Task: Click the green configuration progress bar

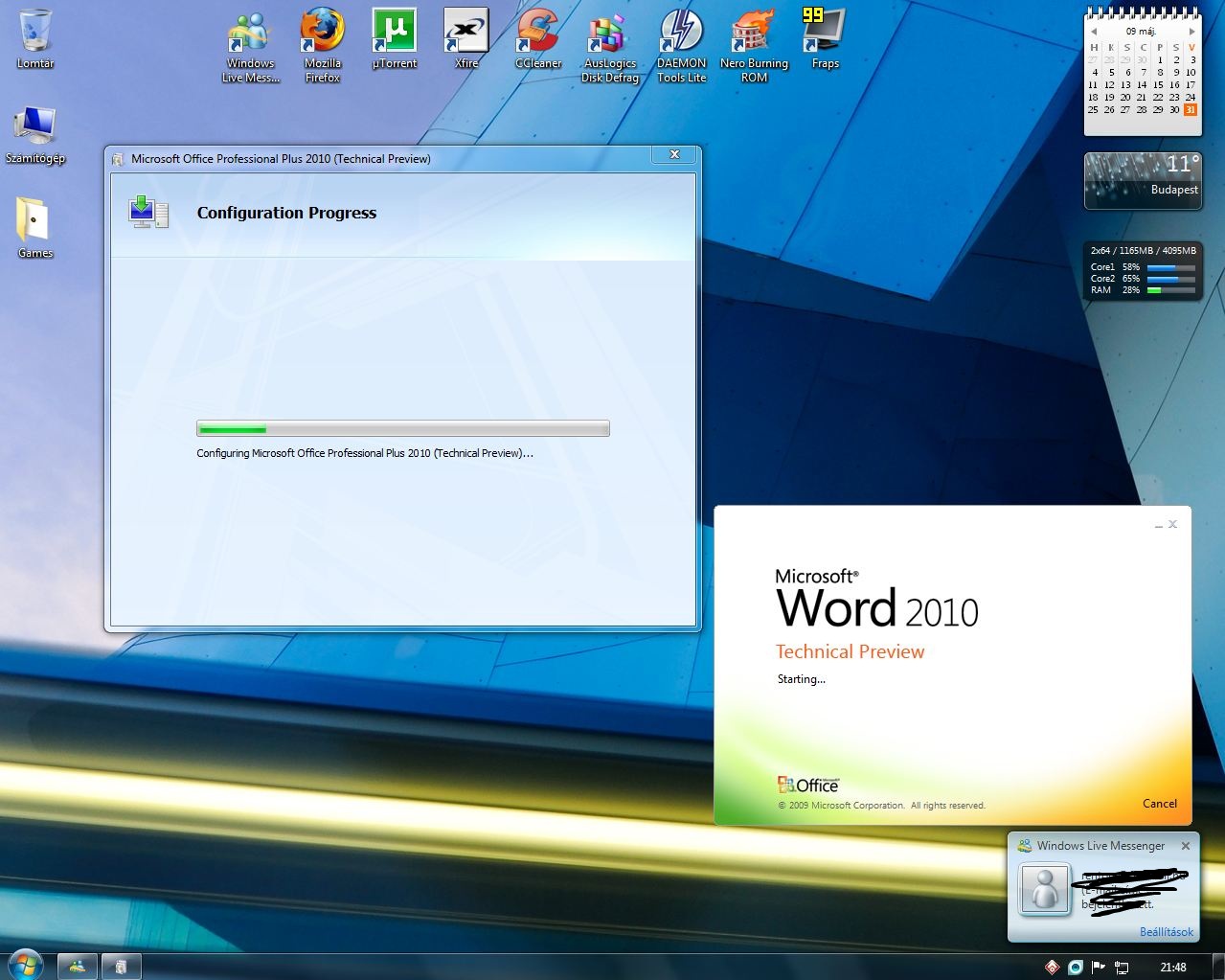Action: click(x=403, y=428)
